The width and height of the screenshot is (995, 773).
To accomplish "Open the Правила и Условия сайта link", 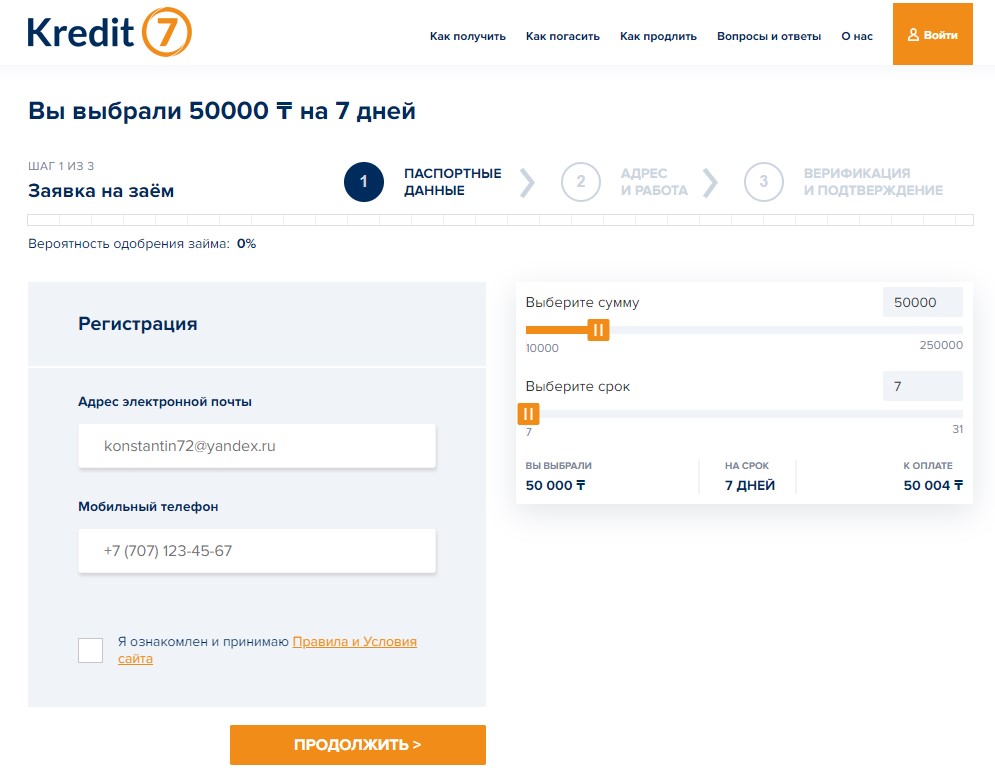I will point(267,650).
